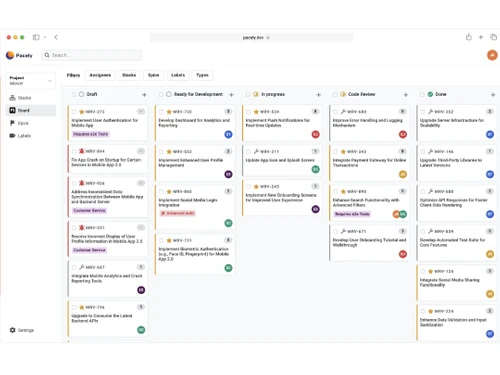This screenshot has height=375, width=500.
Task: Click assignee avatar on Integrate Payment Gateway card
Action: coord(403,174)
